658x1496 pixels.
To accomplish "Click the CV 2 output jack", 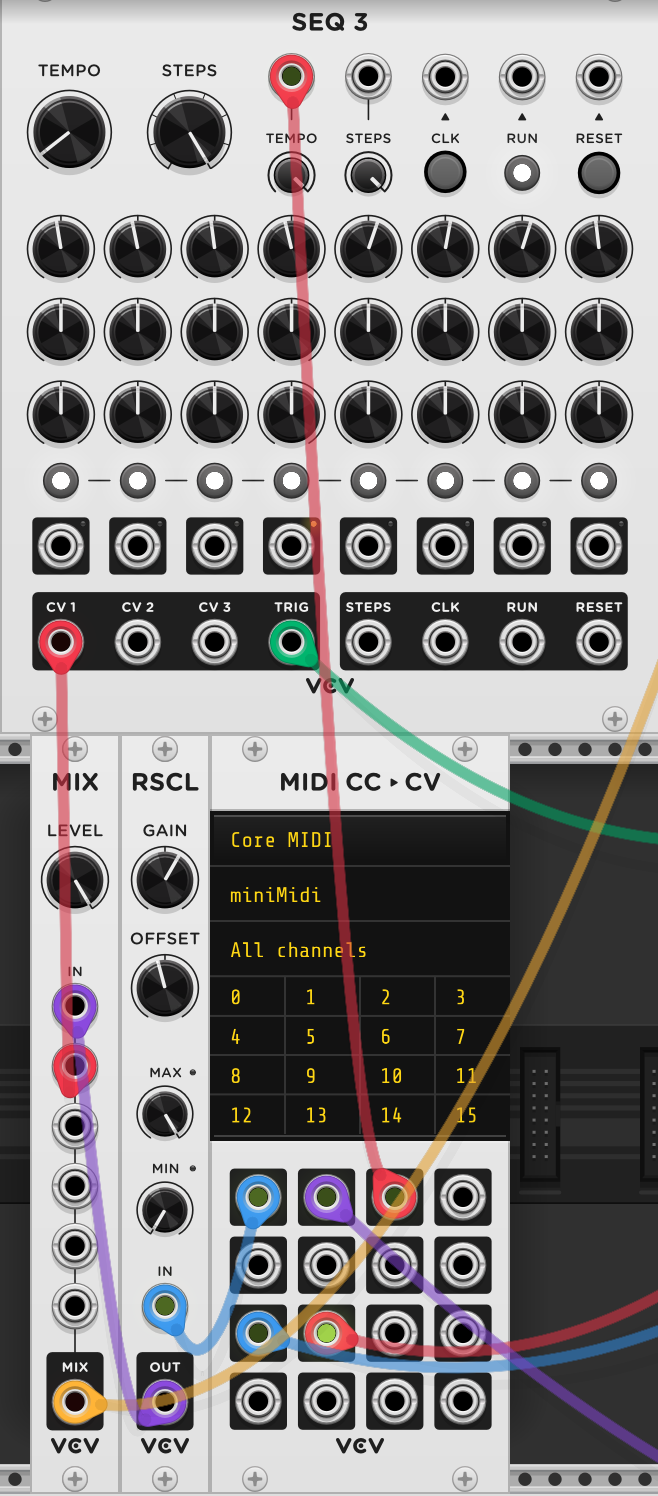I will [x=137, y=641].
